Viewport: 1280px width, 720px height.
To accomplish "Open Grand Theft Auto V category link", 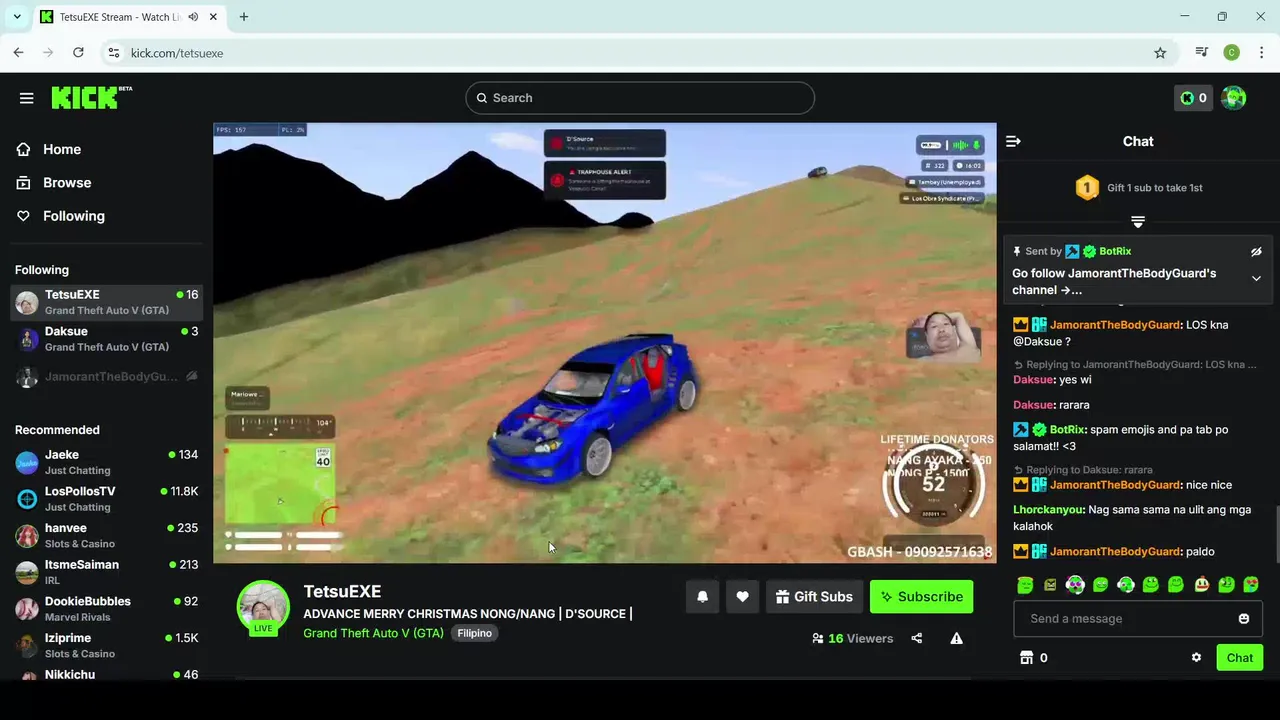I will pyautogui.click(x=373, y=633).
